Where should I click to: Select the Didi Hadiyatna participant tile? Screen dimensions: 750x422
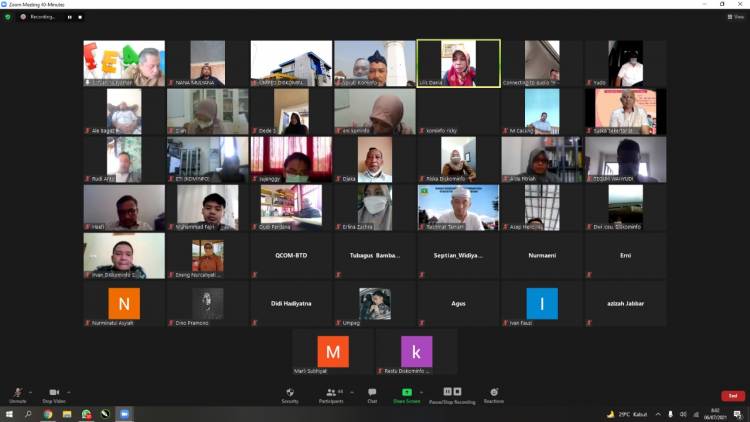[291, 303]
